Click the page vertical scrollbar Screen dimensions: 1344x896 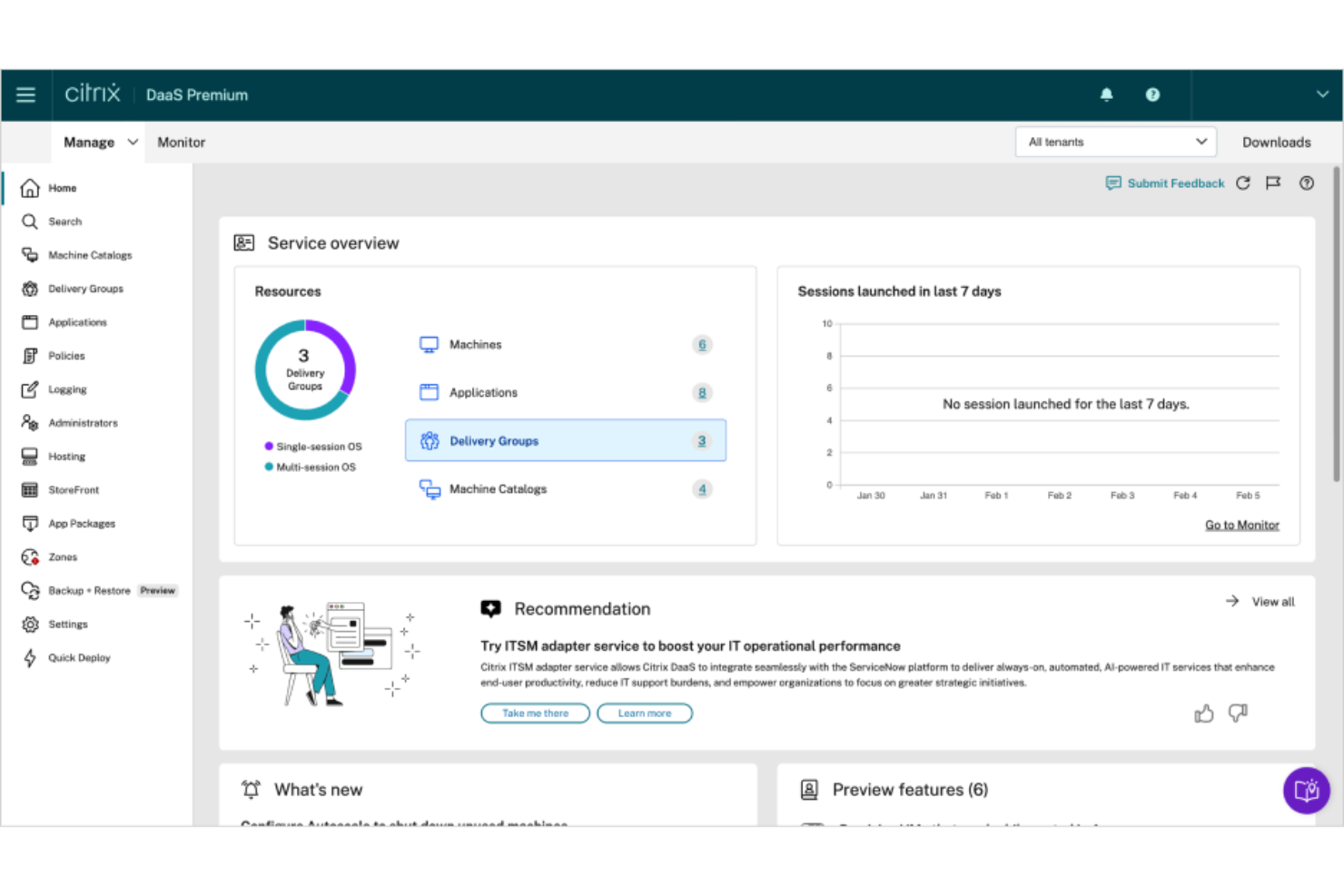pyautogui.click(x=1337, y=324)
